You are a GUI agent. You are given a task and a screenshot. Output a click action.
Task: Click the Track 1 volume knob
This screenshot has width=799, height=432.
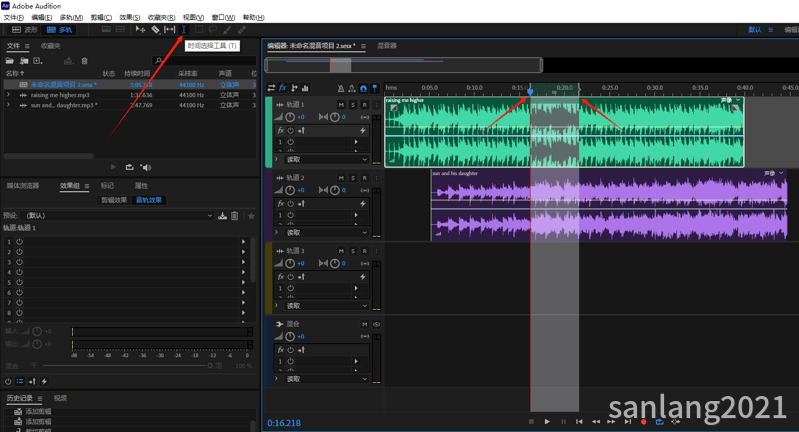[290, 117]
